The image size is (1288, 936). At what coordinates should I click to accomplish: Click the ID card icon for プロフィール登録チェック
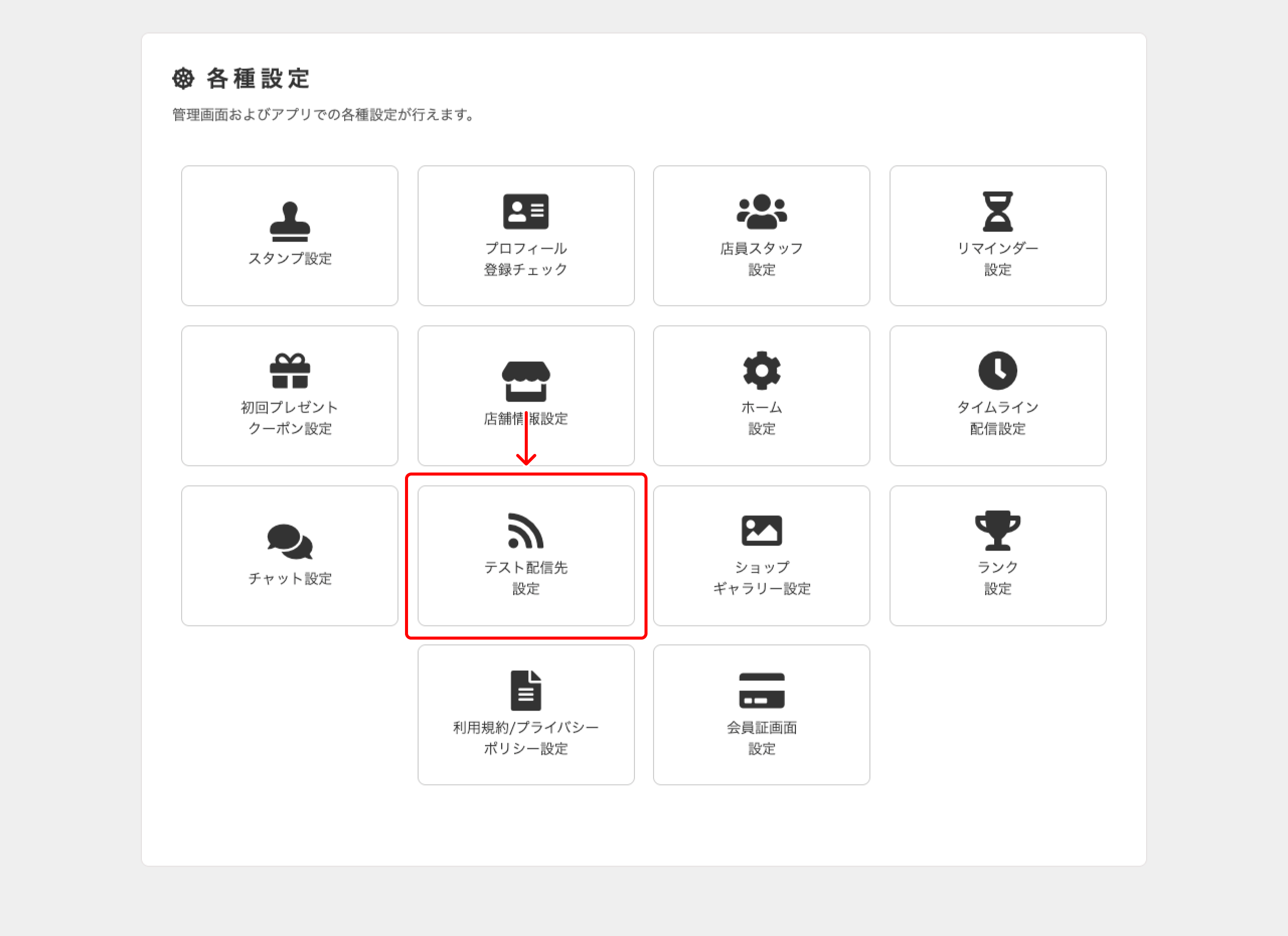click(526, 211)
